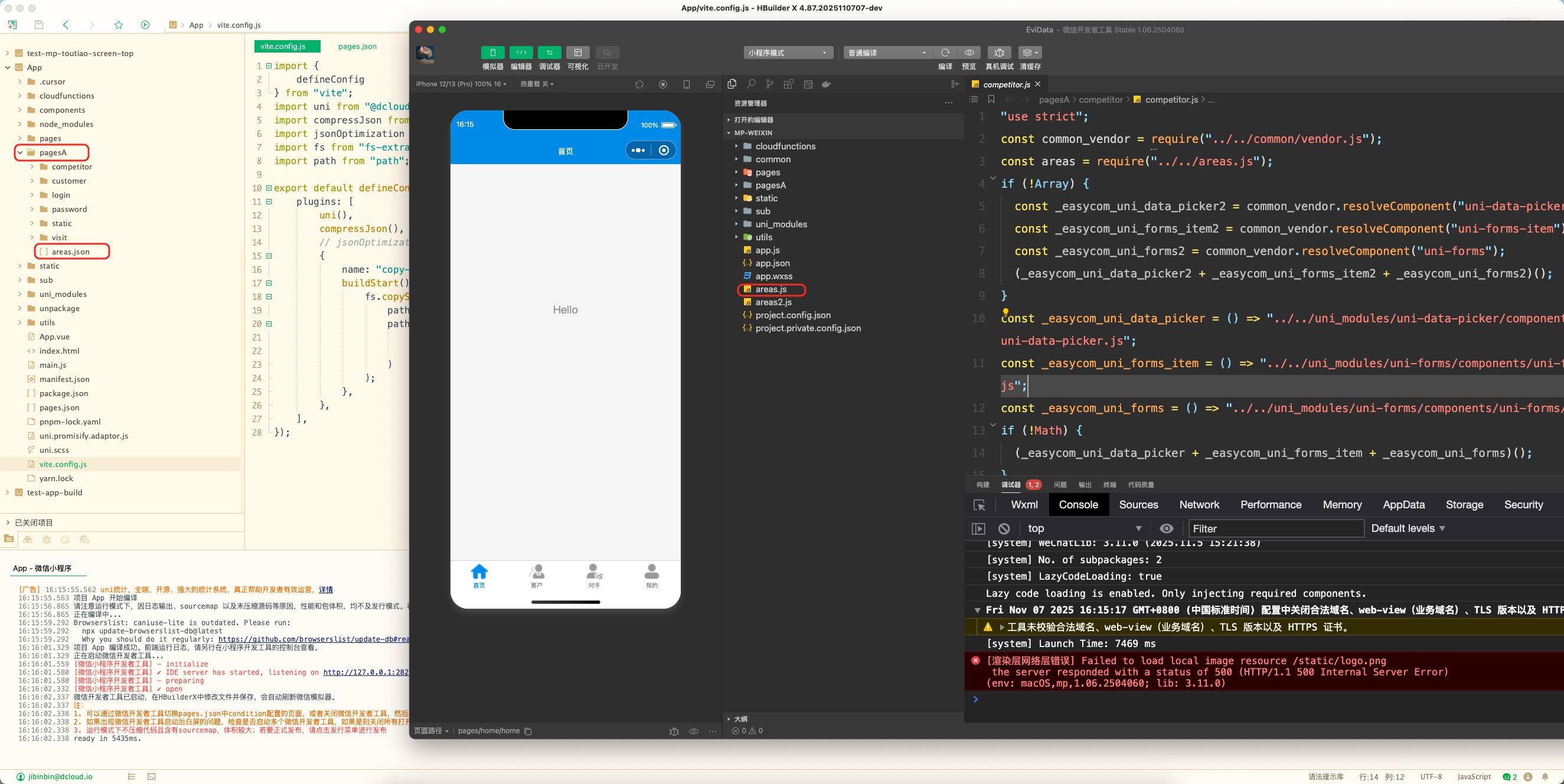Click the HBuilder X run icon
Screen dimensions: 1564x784
click(145, 25)
